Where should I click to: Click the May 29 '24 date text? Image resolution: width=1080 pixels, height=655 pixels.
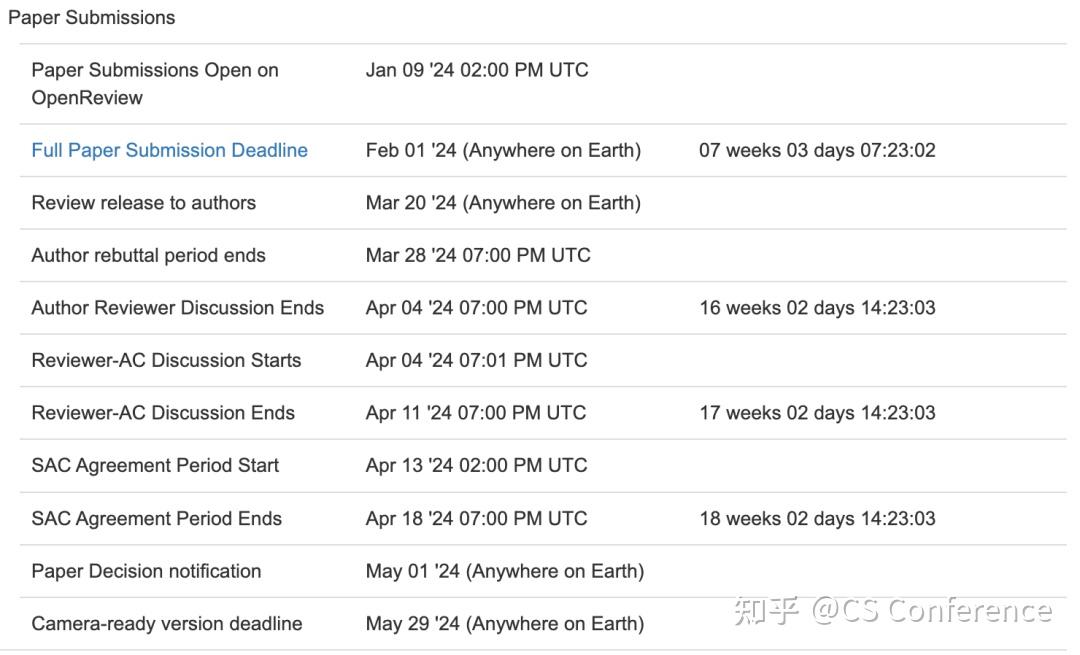point(504,623)
